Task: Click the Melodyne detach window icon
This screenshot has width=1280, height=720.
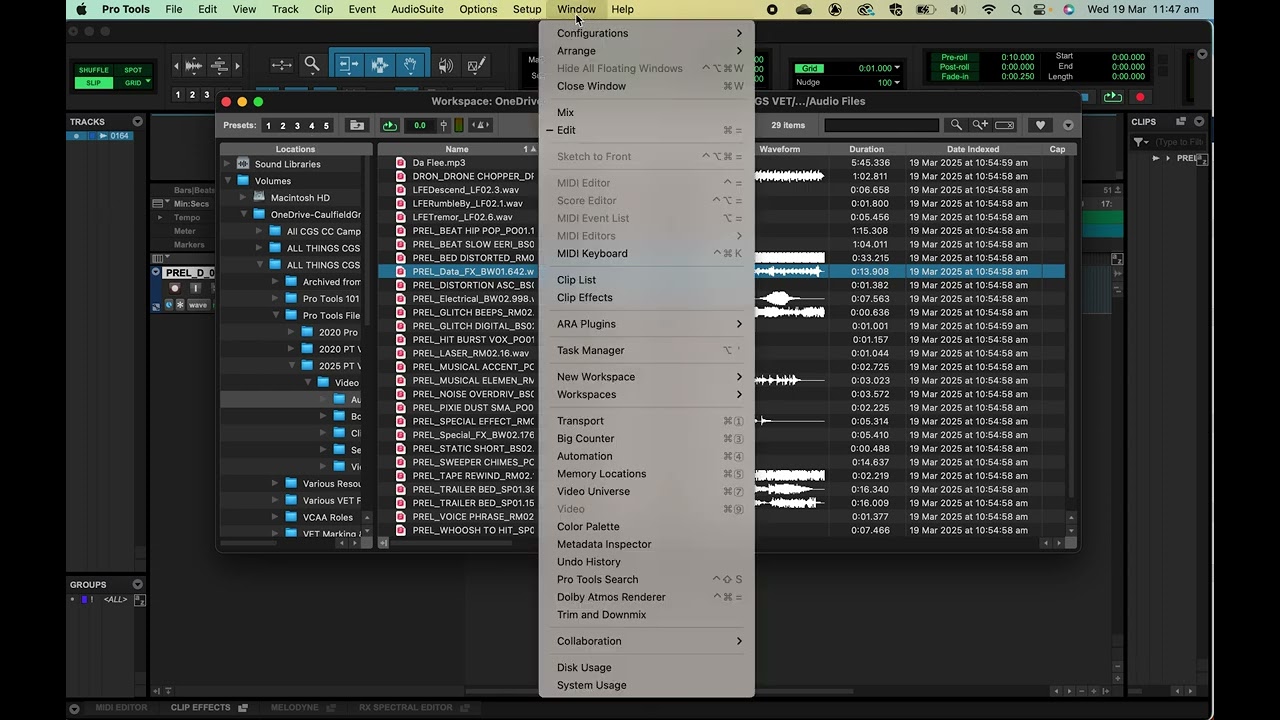Action: coord(331,708)
